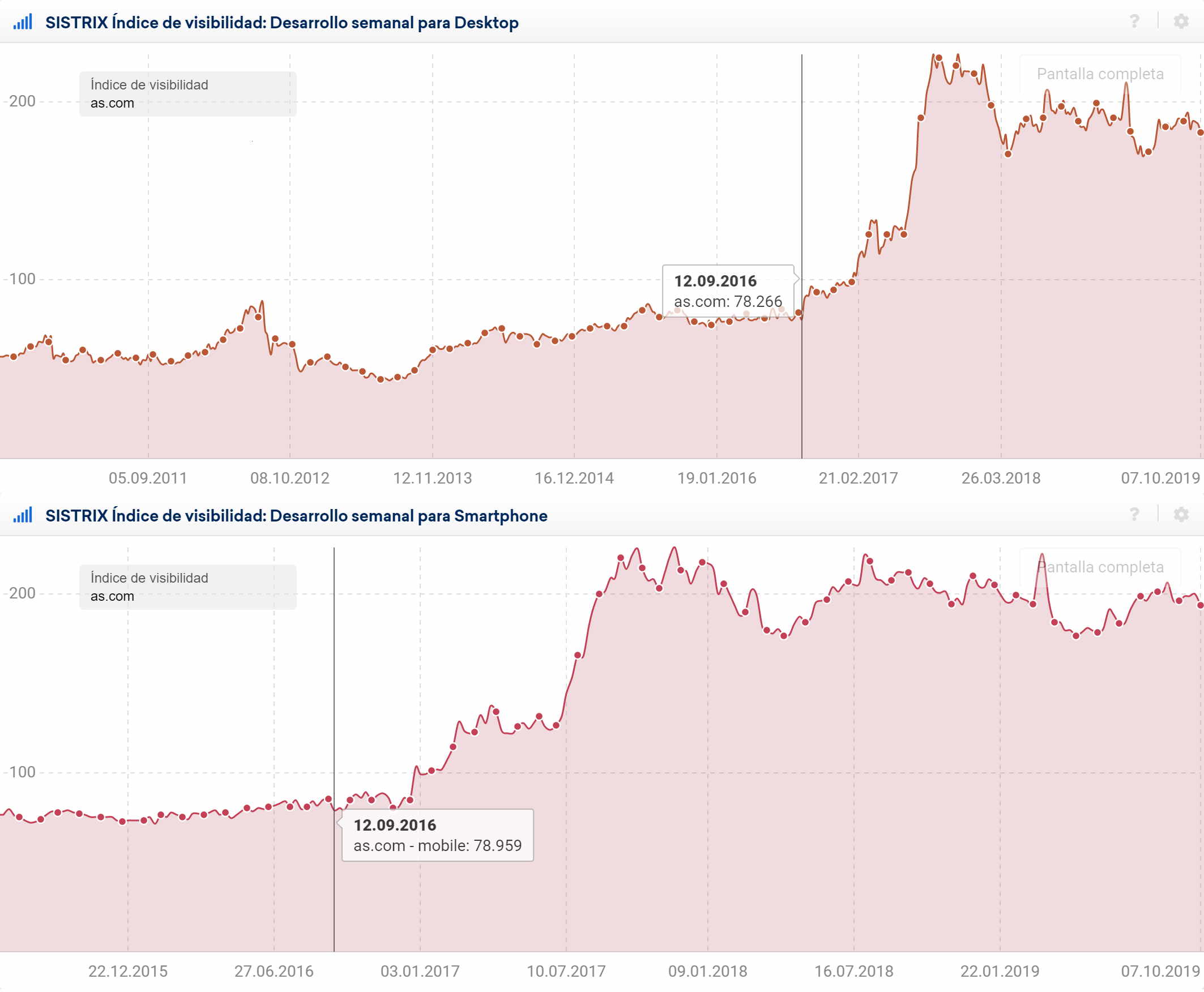
Task: Click the Desktop visibility index panel title
Action: tap(281, 23)
